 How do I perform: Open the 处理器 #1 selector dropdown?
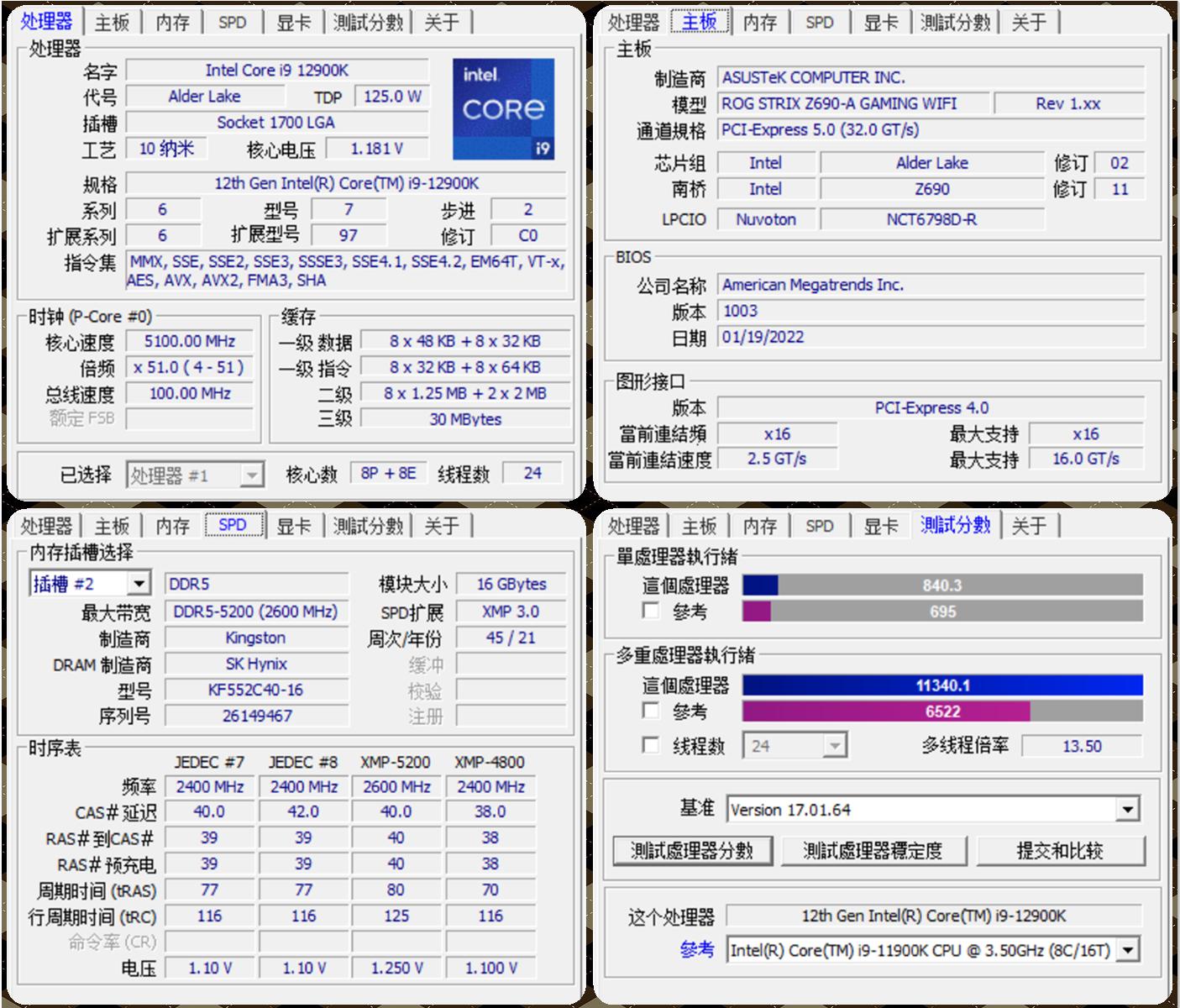point(252,475)
